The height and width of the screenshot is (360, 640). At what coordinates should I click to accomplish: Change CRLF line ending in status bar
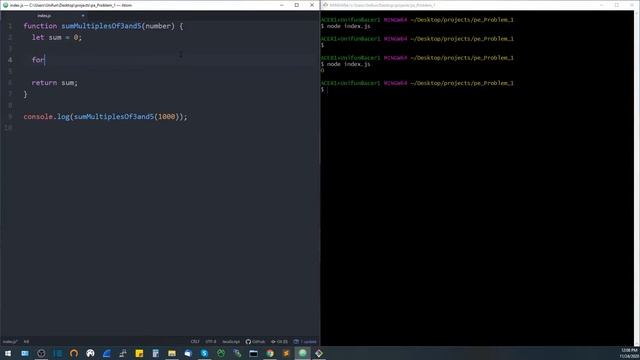pos(195,342)
